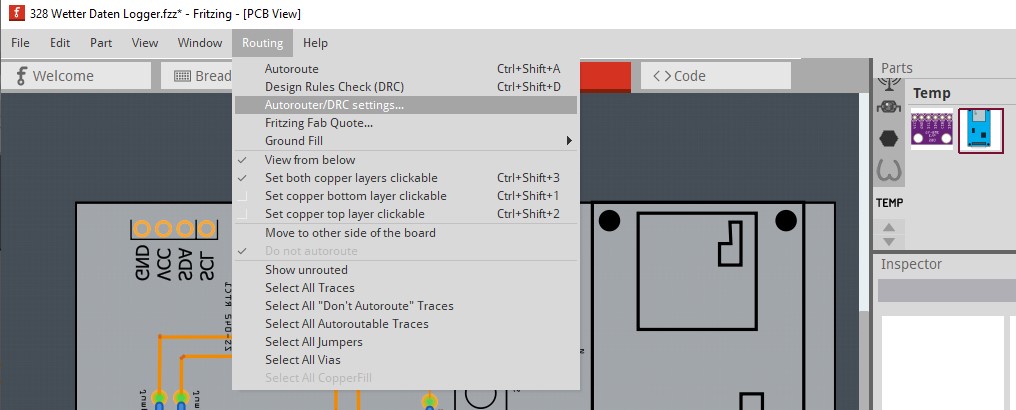Open the robot-shaped parts bin icon
The width and height of the screenshot is (1016, 410).
point(889,108)
